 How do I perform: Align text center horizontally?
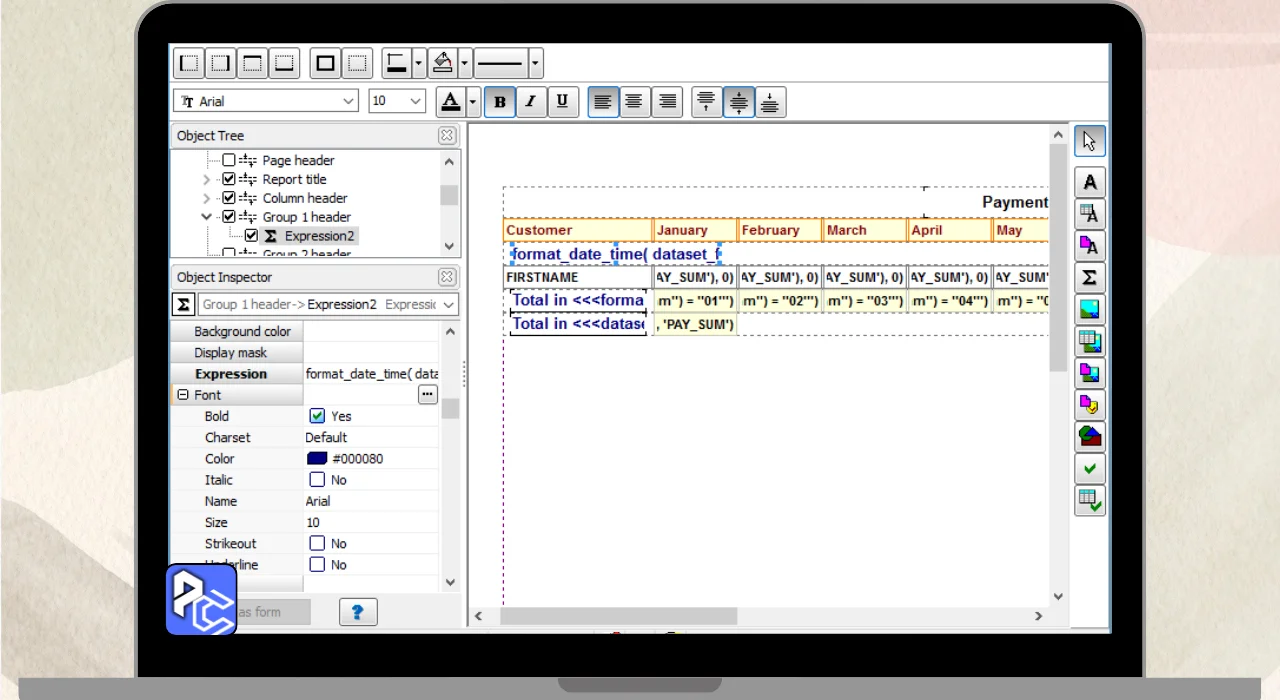[634, 101]
